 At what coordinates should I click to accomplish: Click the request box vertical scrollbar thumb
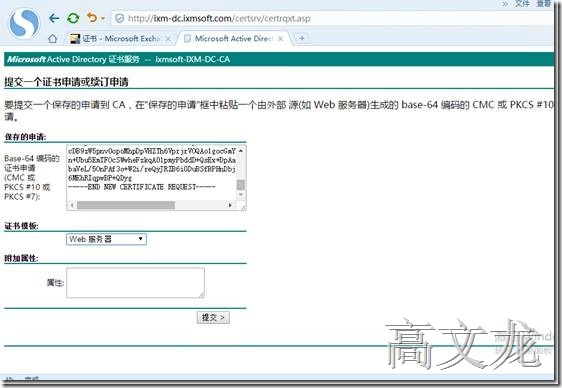(x=241, y=185)
